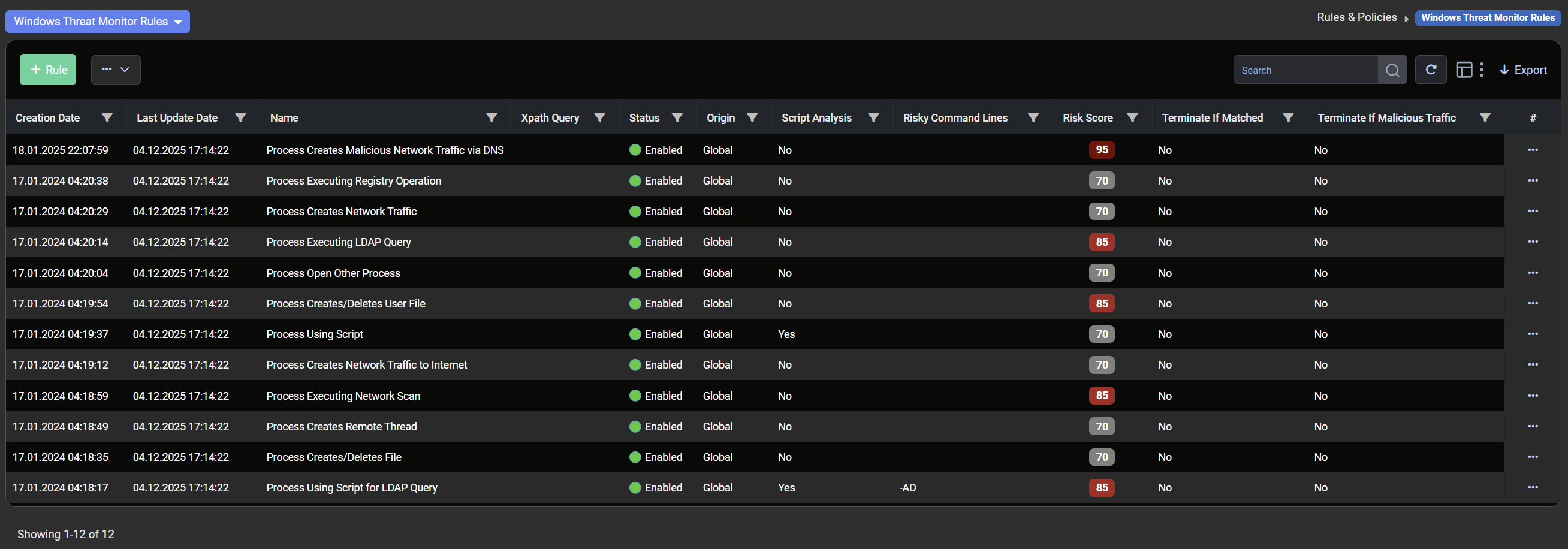
Task: Filter by Script Analysis column
Action: [873, 117]
